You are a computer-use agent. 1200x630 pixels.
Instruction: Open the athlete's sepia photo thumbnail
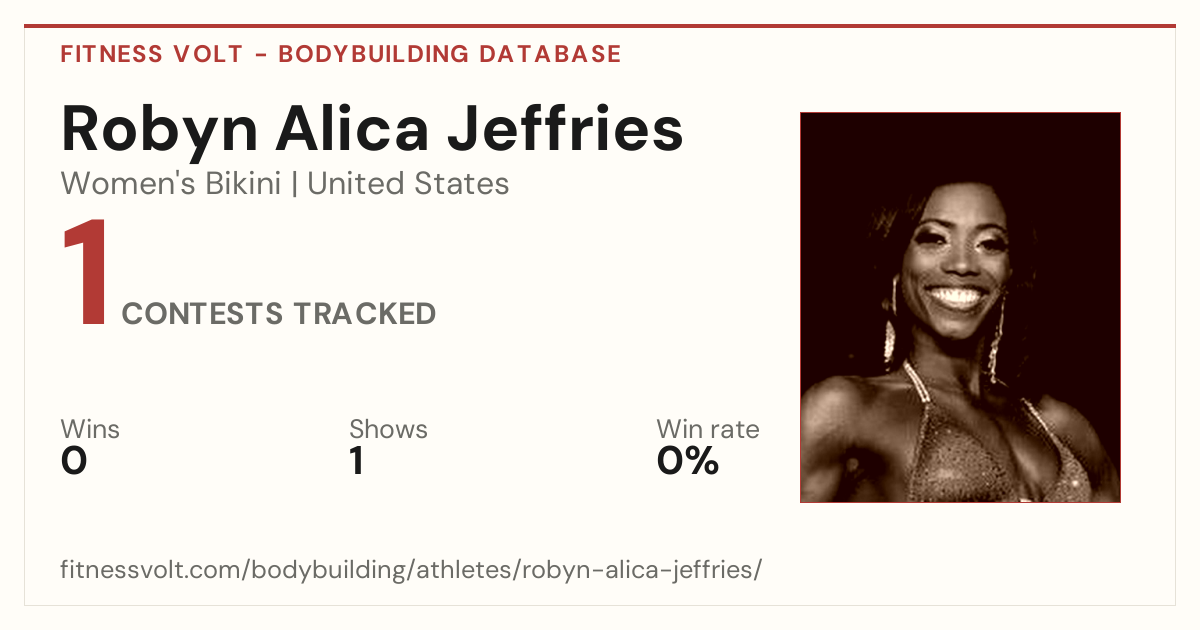pos(960,307)
